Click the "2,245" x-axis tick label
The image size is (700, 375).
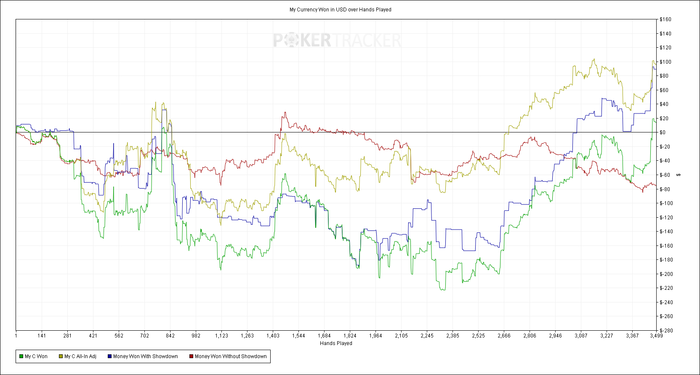click(427, 335)
